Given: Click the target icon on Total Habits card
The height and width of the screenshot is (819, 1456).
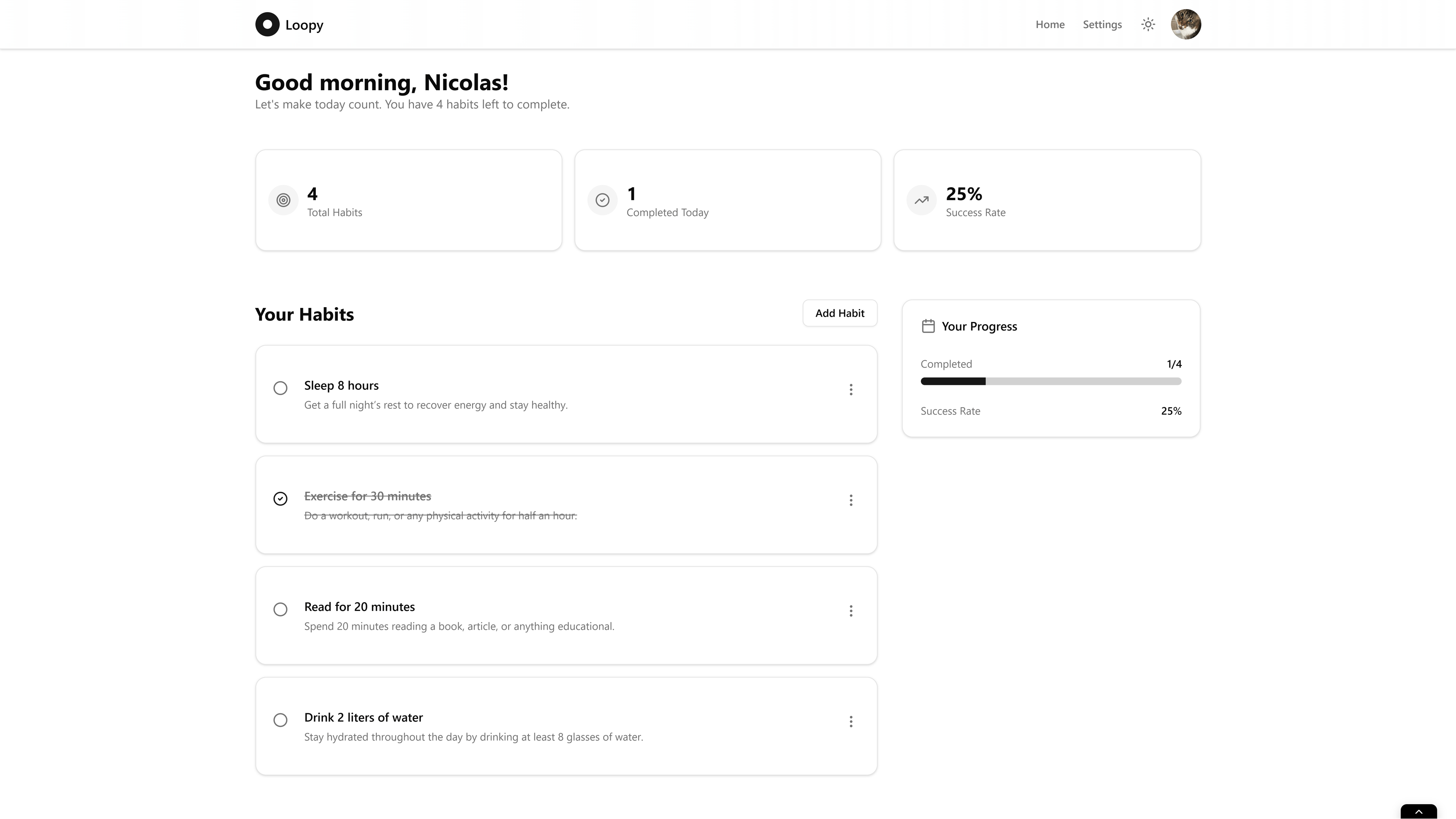Looking at the screenshot, I should [x=283, y=200].
